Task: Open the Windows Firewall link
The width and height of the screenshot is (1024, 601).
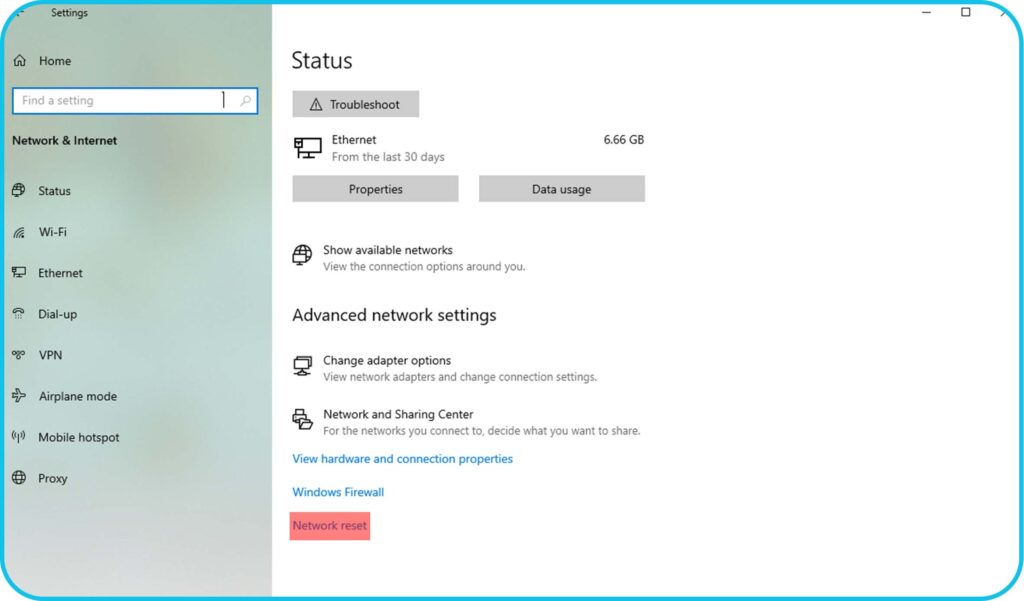Action: click(x=338, y=492)
